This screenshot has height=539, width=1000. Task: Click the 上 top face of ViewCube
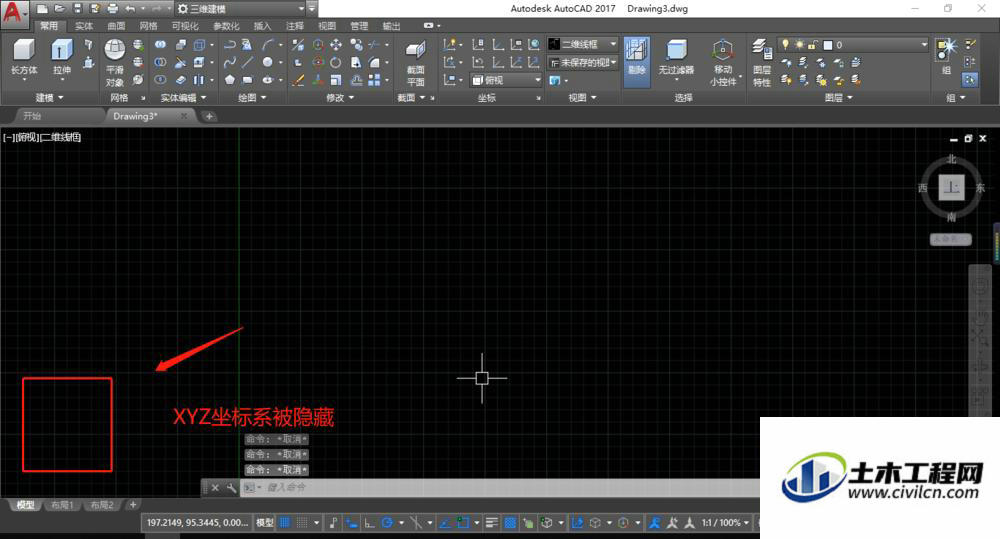click(951, 188)
